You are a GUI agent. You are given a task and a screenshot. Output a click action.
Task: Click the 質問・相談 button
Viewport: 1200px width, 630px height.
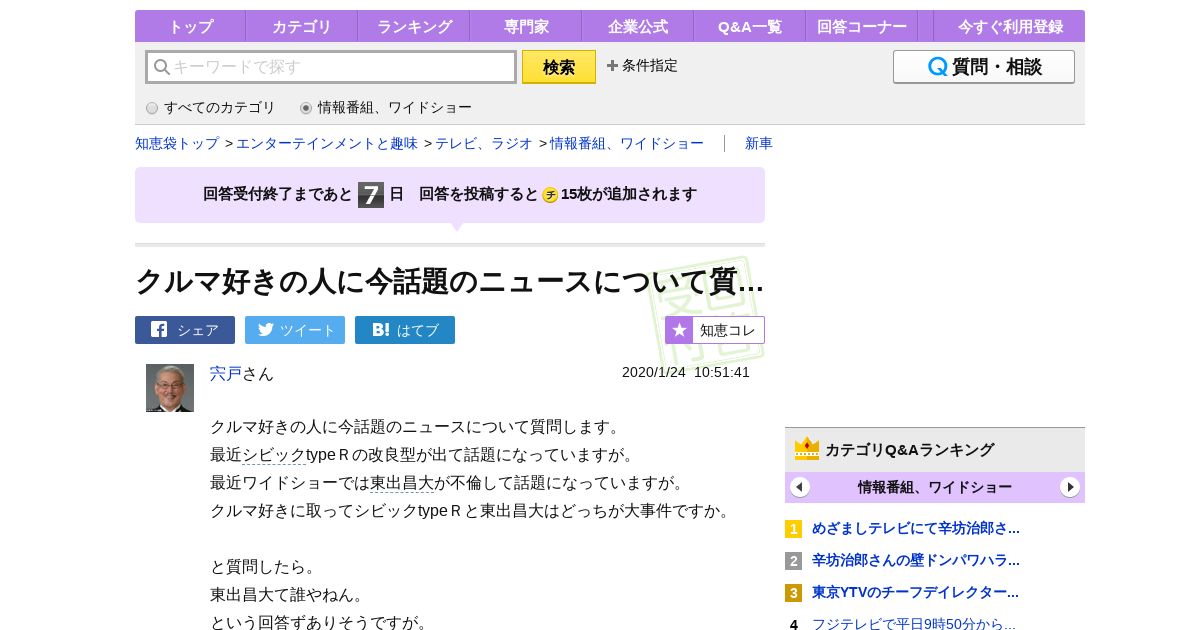[x=984, y=67]
